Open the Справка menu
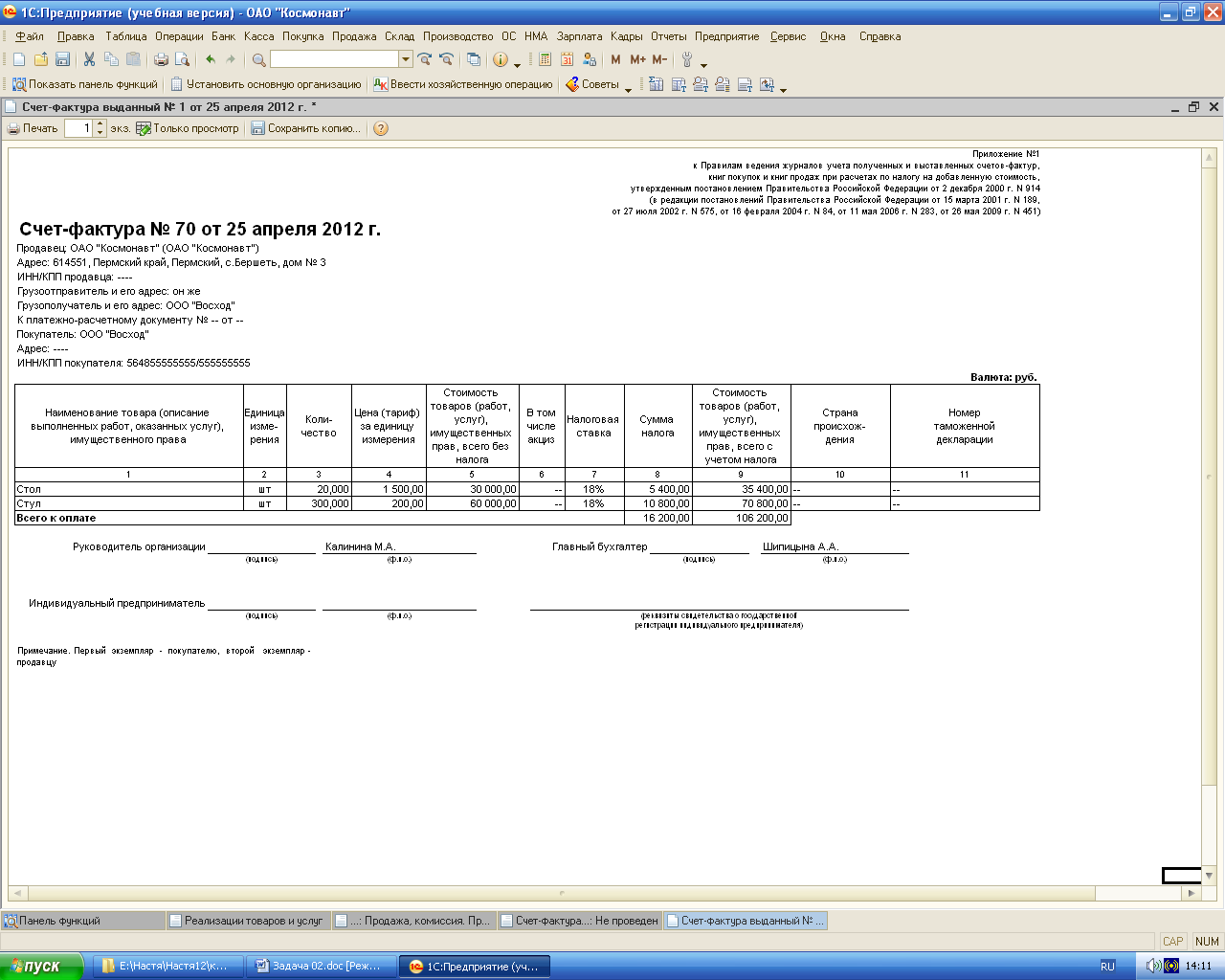 click(880, 36)
